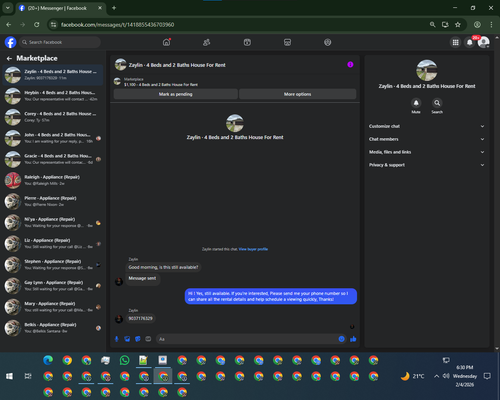
Task: Open the Windows Start menu
Action: [x=9, y=376]
